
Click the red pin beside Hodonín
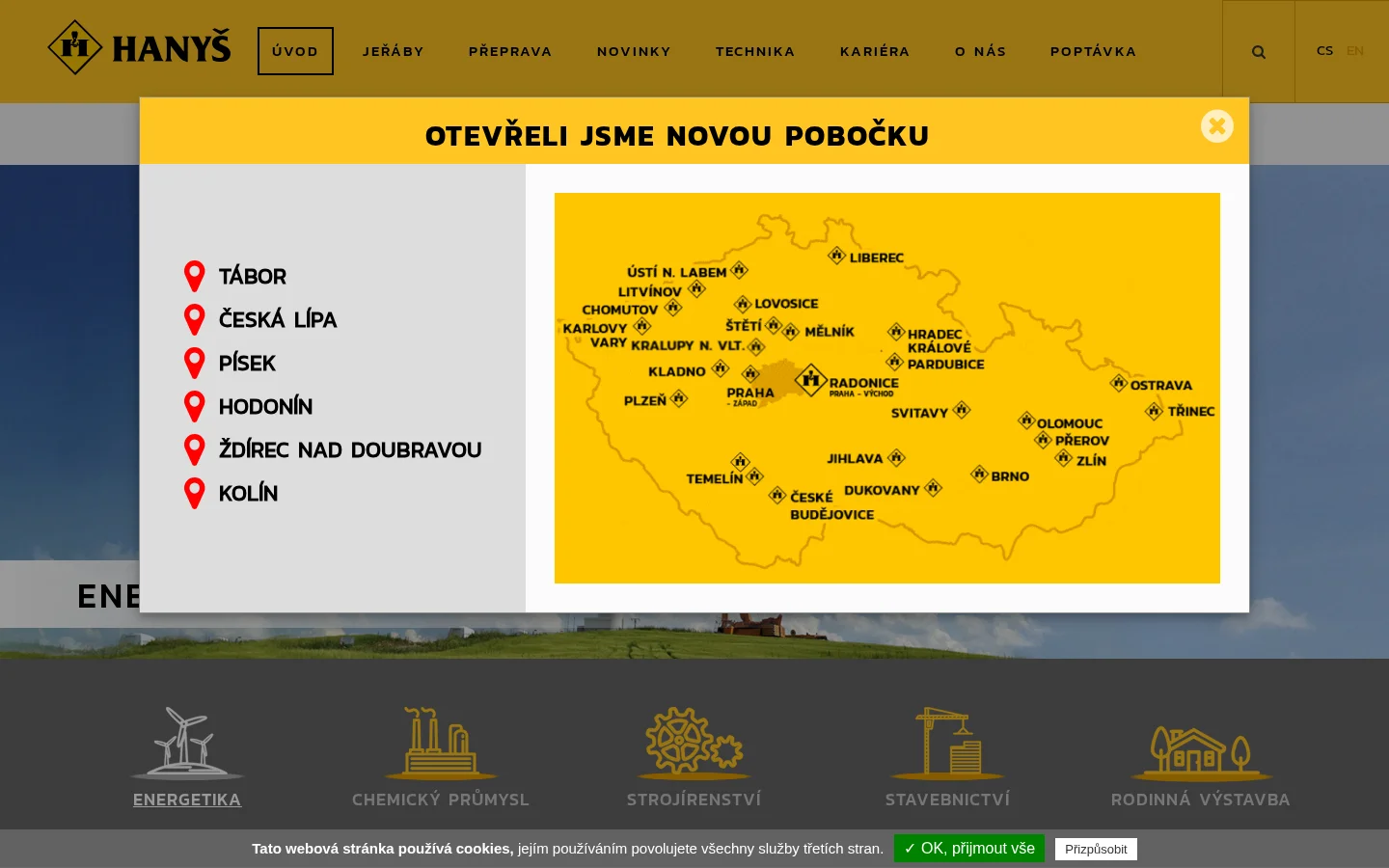195,407
